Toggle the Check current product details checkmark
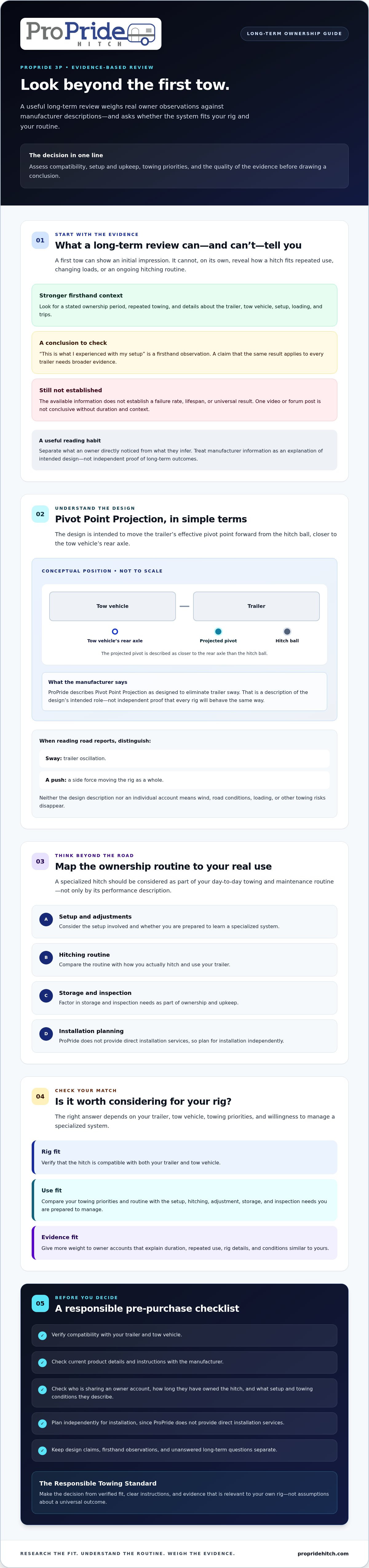Image resolution: width=369 pixels, height=1568 pixels. click(x=42, y=1363)
